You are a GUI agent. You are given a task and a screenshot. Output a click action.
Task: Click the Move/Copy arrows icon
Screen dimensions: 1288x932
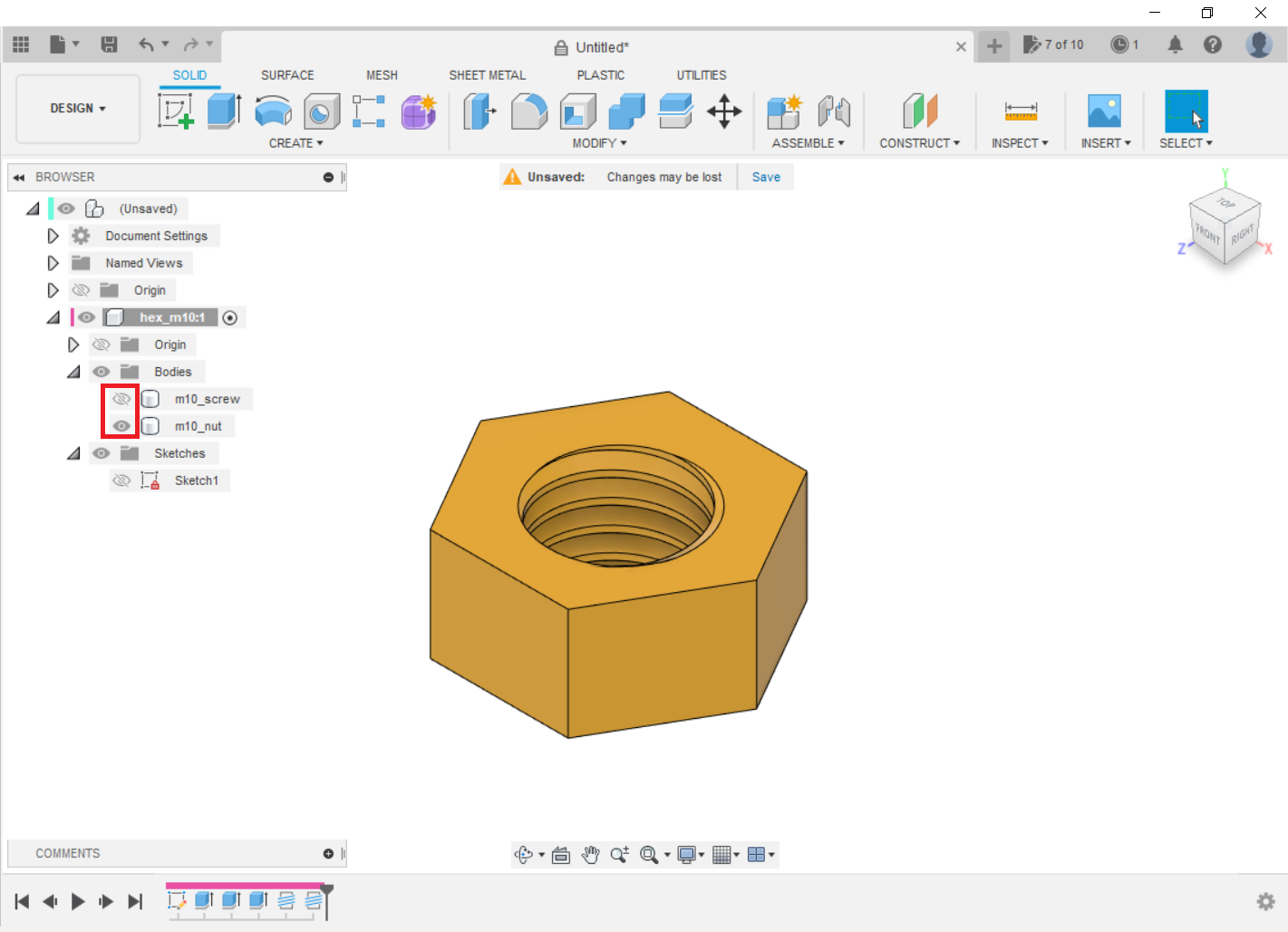pyautogui.click(x=724, y=112)
